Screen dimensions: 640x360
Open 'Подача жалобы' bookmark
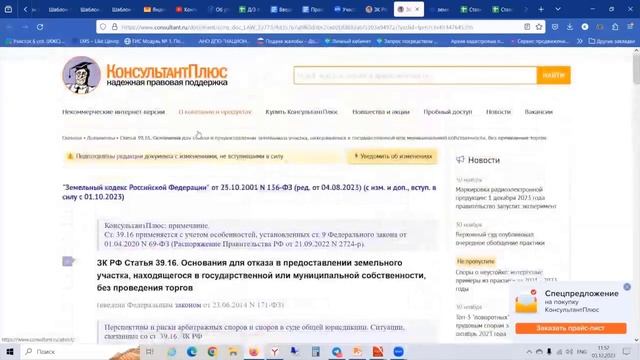[x=287, y=41]
